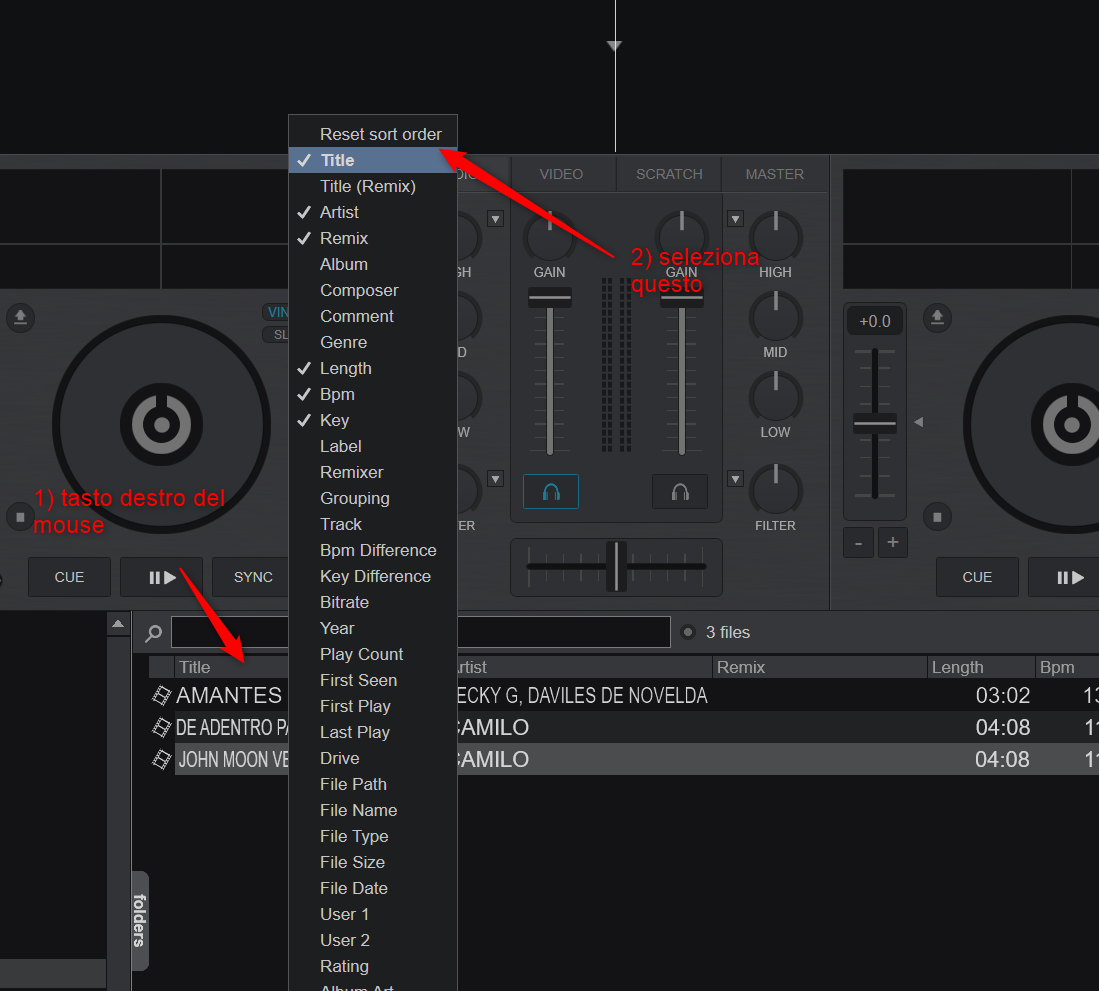Viewport: 1099px width, 991px height.
Task: Click the left deck SYNC button
Action: 251,577
